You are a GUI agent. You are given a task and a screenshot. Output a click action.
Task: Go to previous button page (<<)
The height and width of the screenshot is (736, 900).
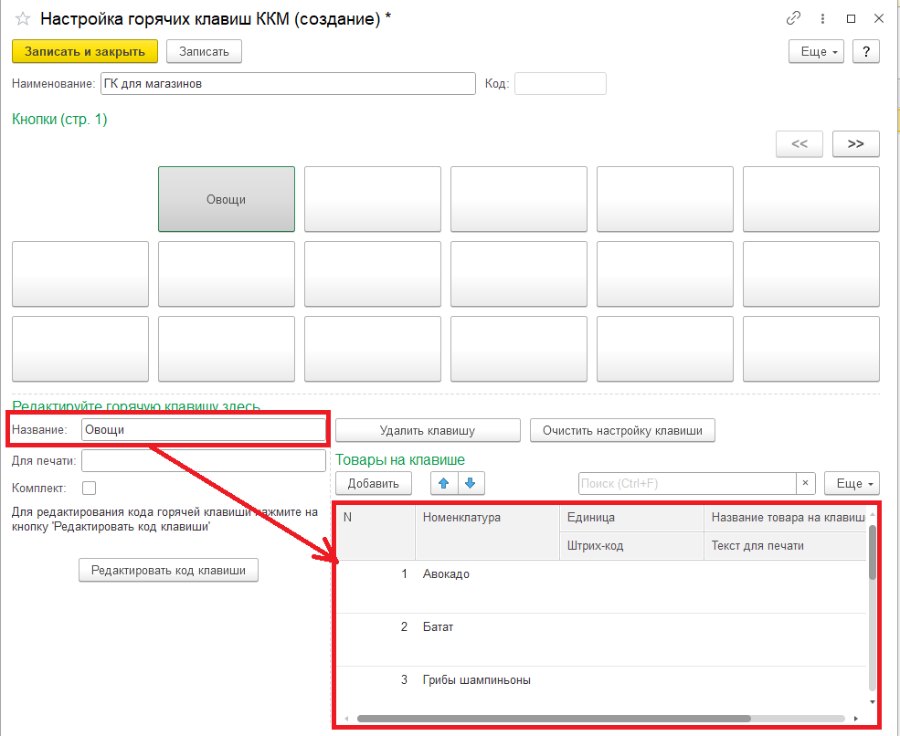[x=799, y=144]
